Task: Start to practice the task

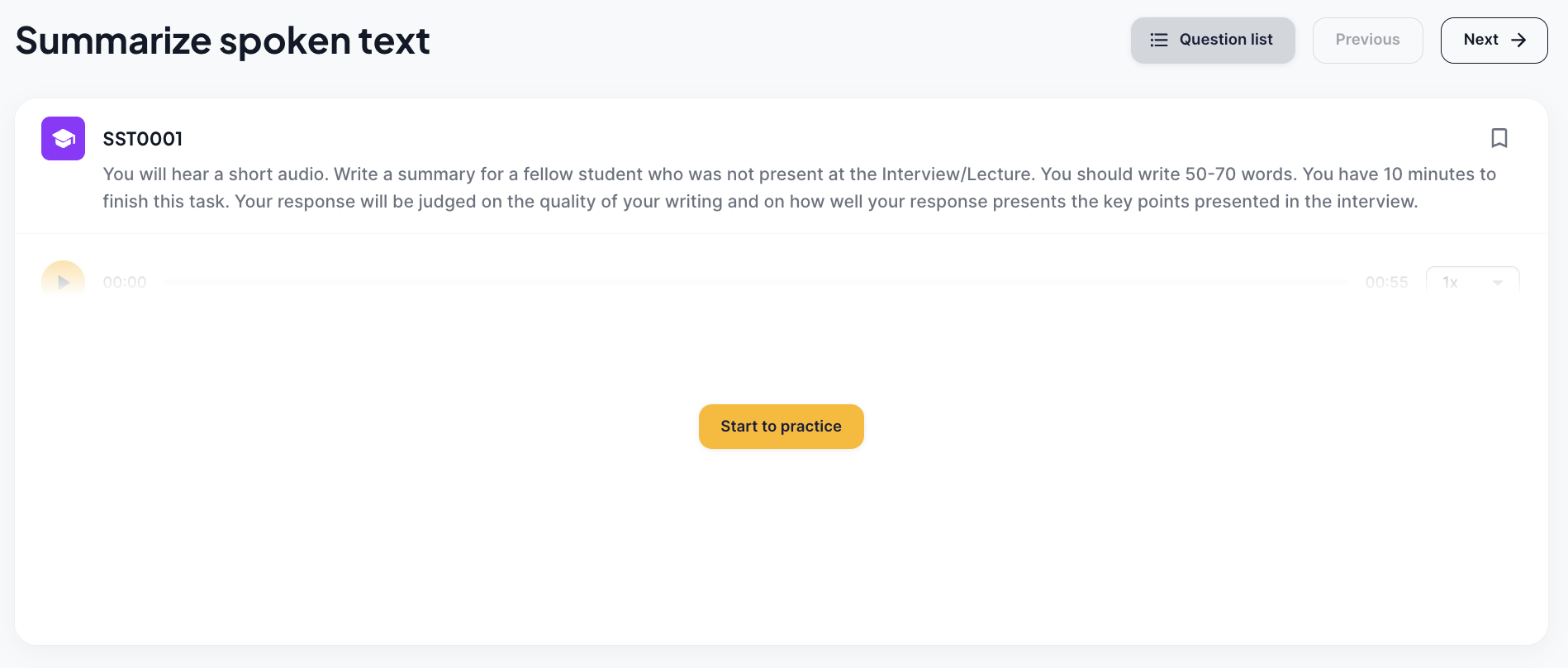Action: (781, 427)
